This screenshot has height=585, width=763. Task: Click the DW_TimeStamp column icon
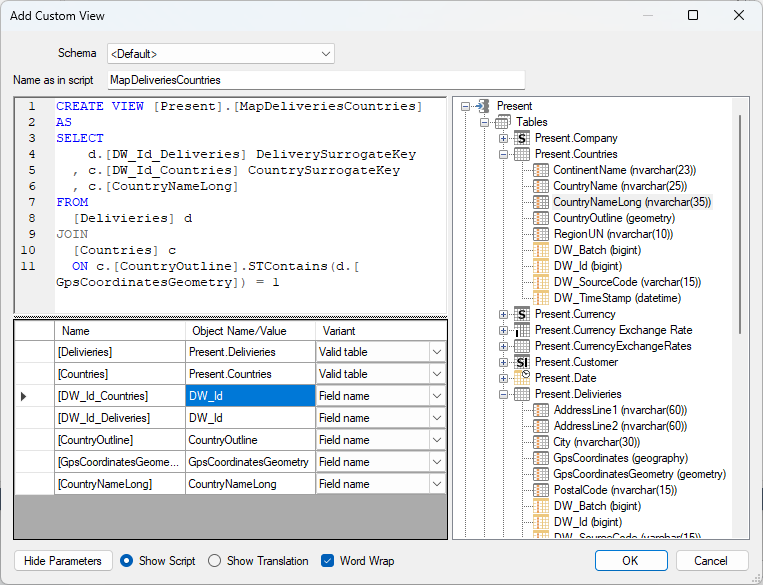click(x=541, y=298)
